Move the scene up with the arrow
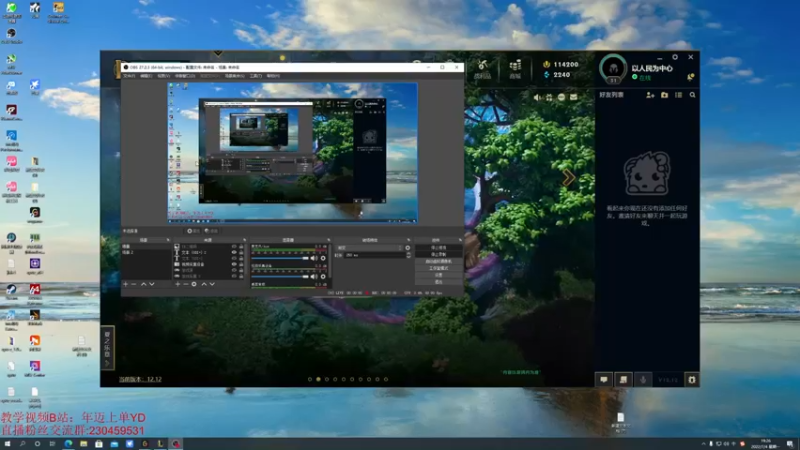Image resolution: width=800 pixels, height=450 pixels. point(143,284)
